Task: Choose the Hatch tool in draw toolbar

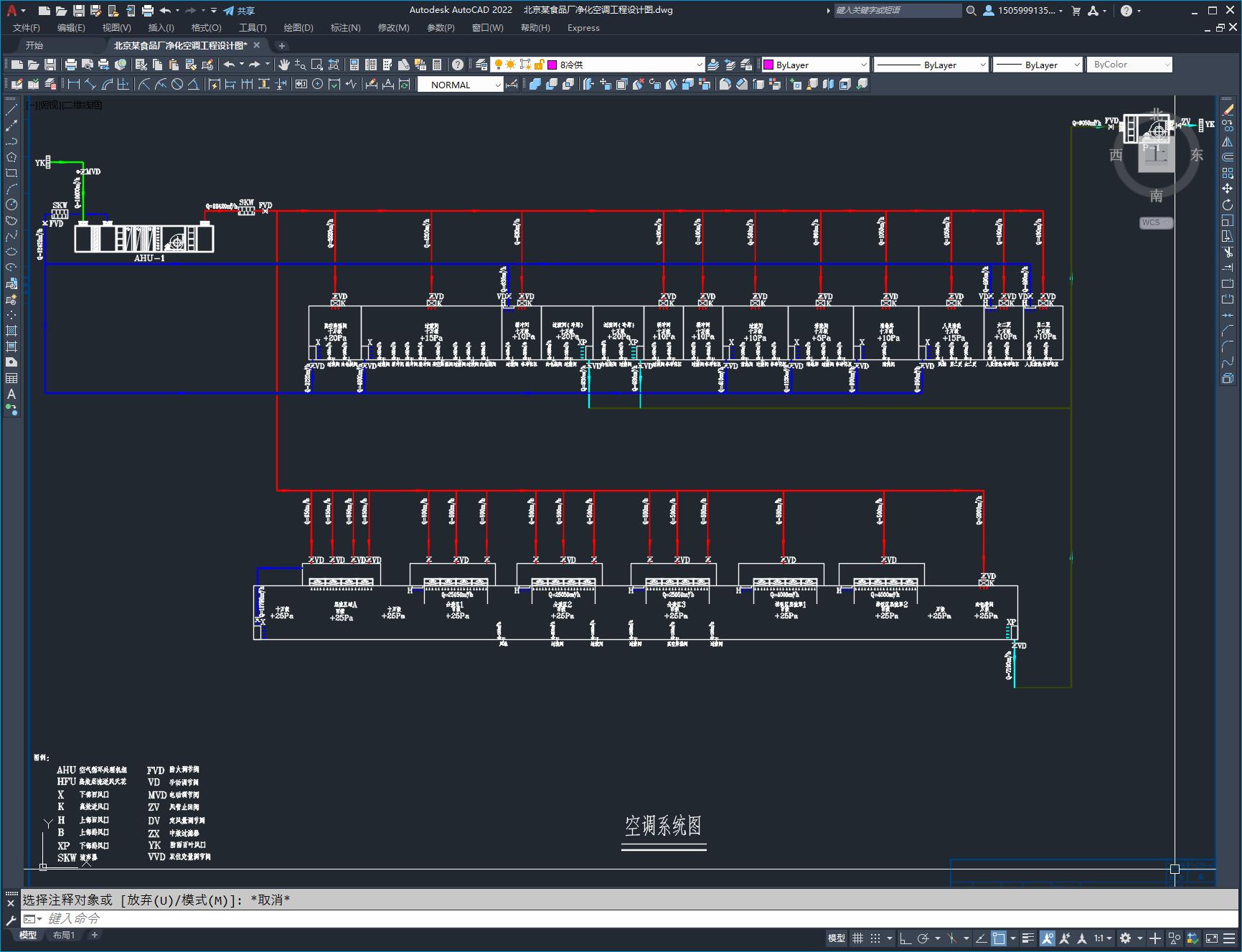Action: [x=11, y=331]
